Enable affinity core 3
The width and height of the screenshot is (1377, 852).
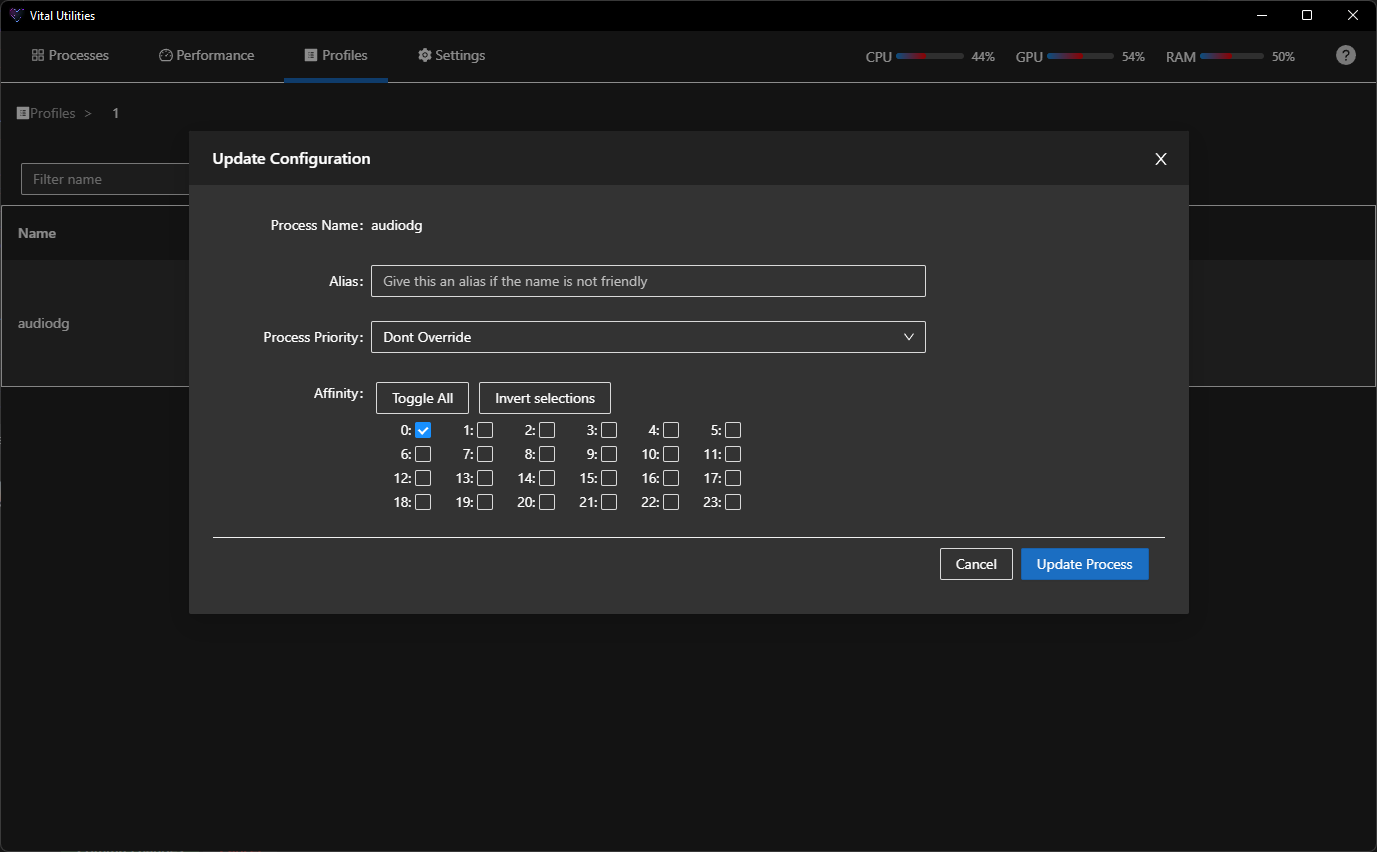coord(609,430)
